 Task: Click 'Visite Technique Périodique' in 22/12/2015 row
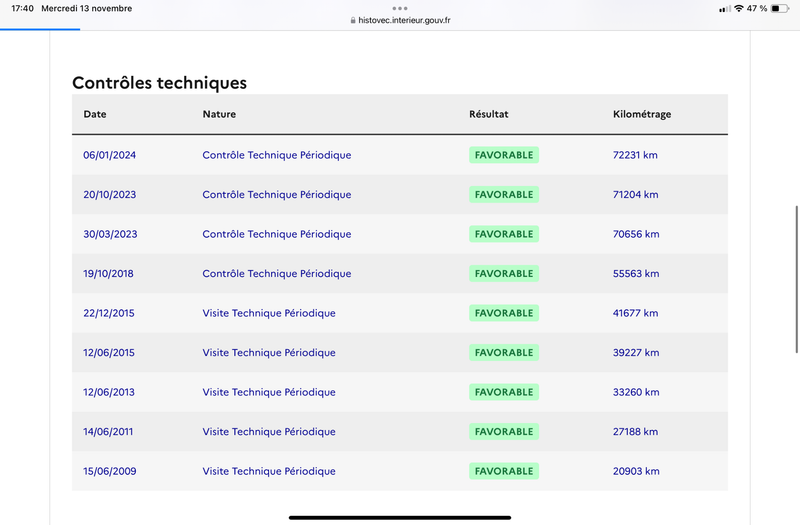tap(269, 313)
